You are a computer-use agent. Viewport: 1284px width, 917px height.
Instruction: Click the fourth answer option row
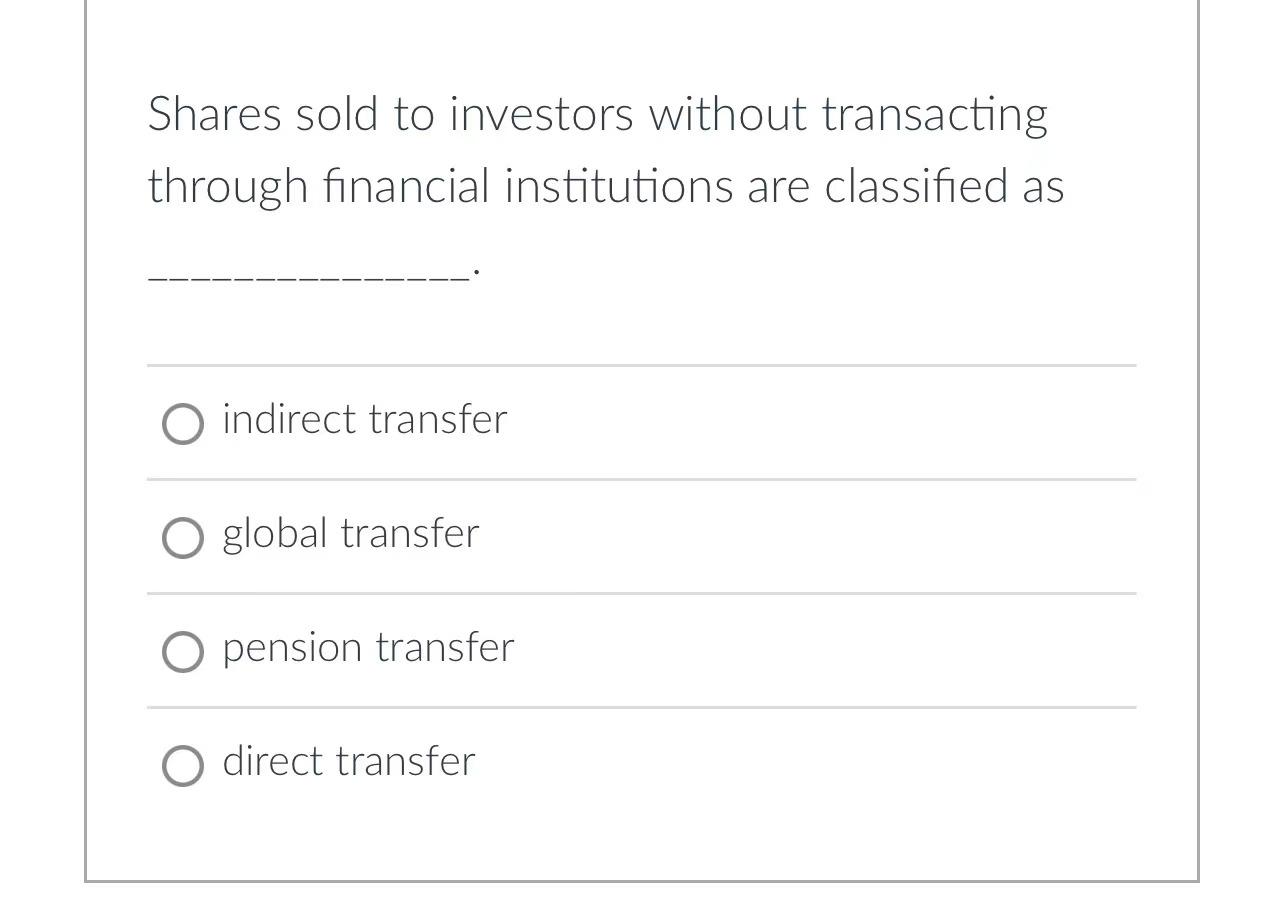[x=640, y=763]
